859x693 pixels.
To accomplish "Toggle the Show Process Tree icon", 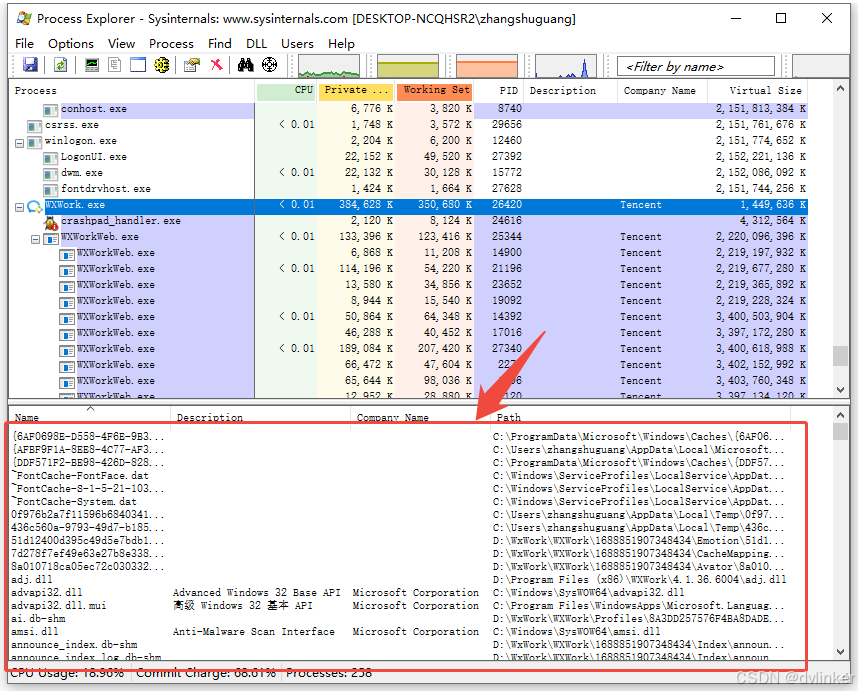I will [114, 65].
